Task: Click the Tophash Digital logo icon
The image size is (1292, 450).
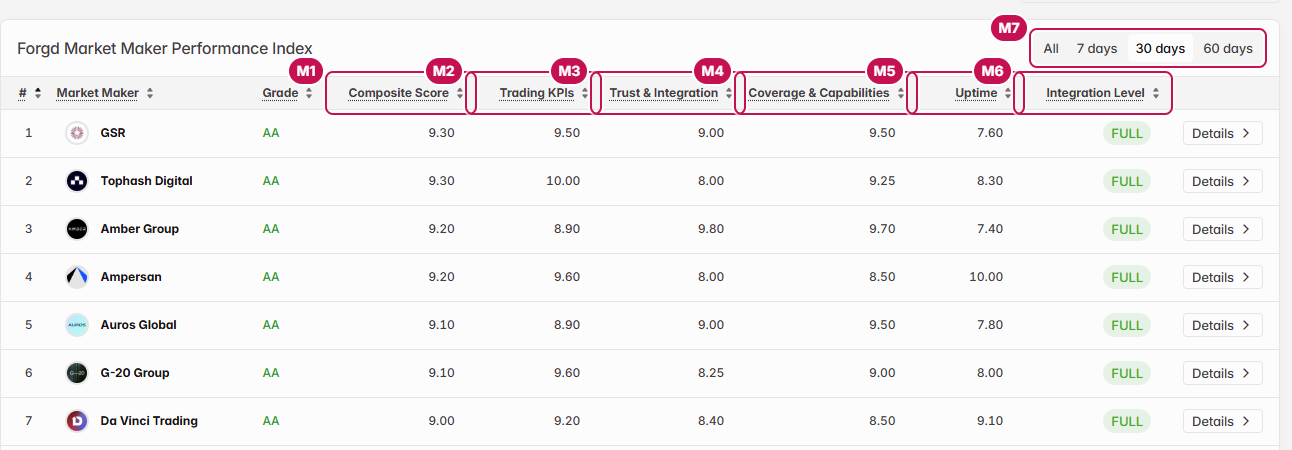Action: pyautogui.click(x=77, y=181)
